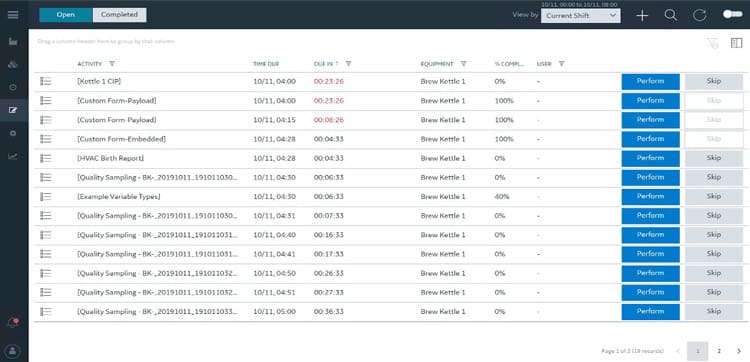Click the 00:36:33 due in value
The height and width of the screenshot is (362, 750).
click(x=329, y=311)
